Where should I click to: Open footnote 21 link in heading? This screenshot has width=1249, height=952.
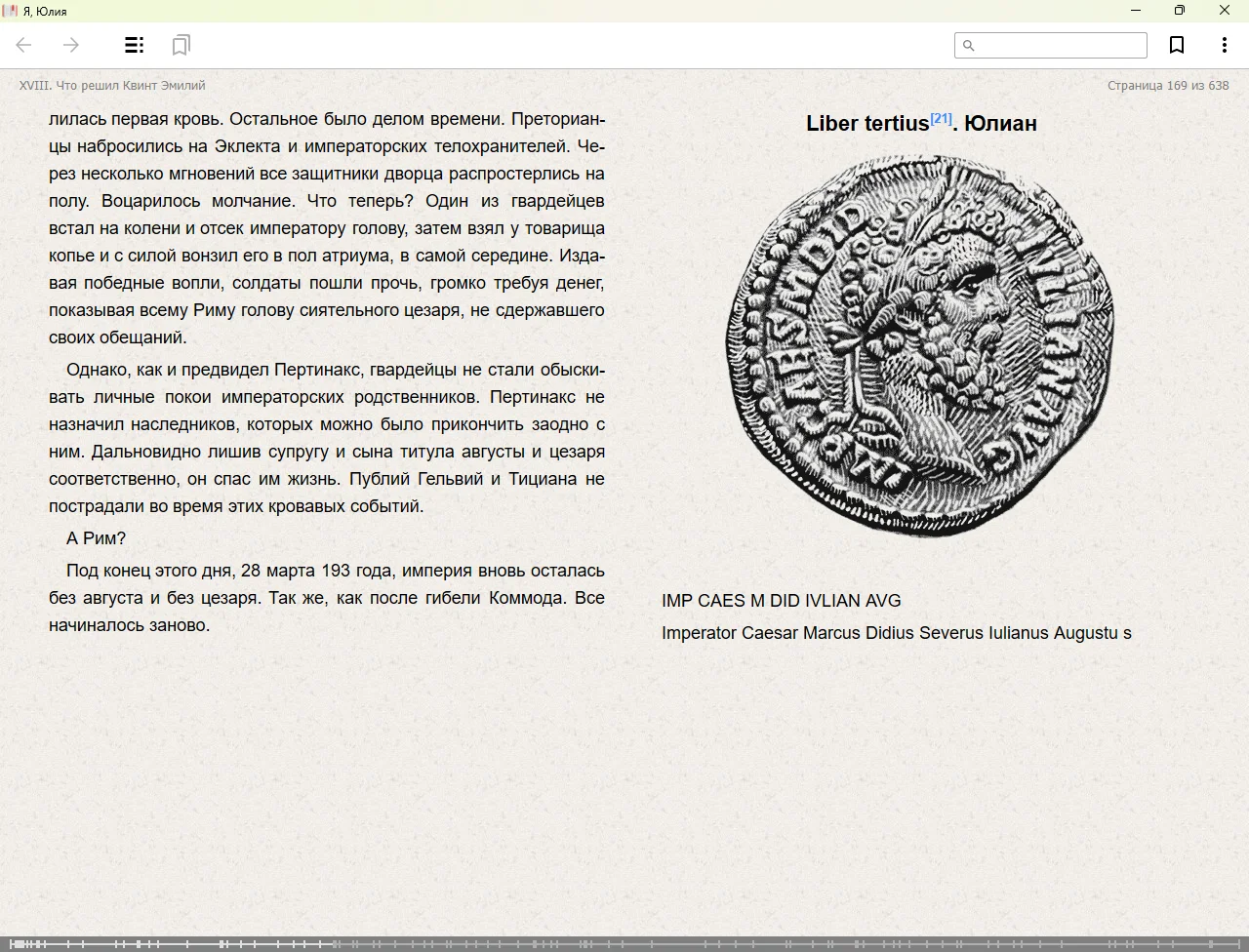pos(941,119)
